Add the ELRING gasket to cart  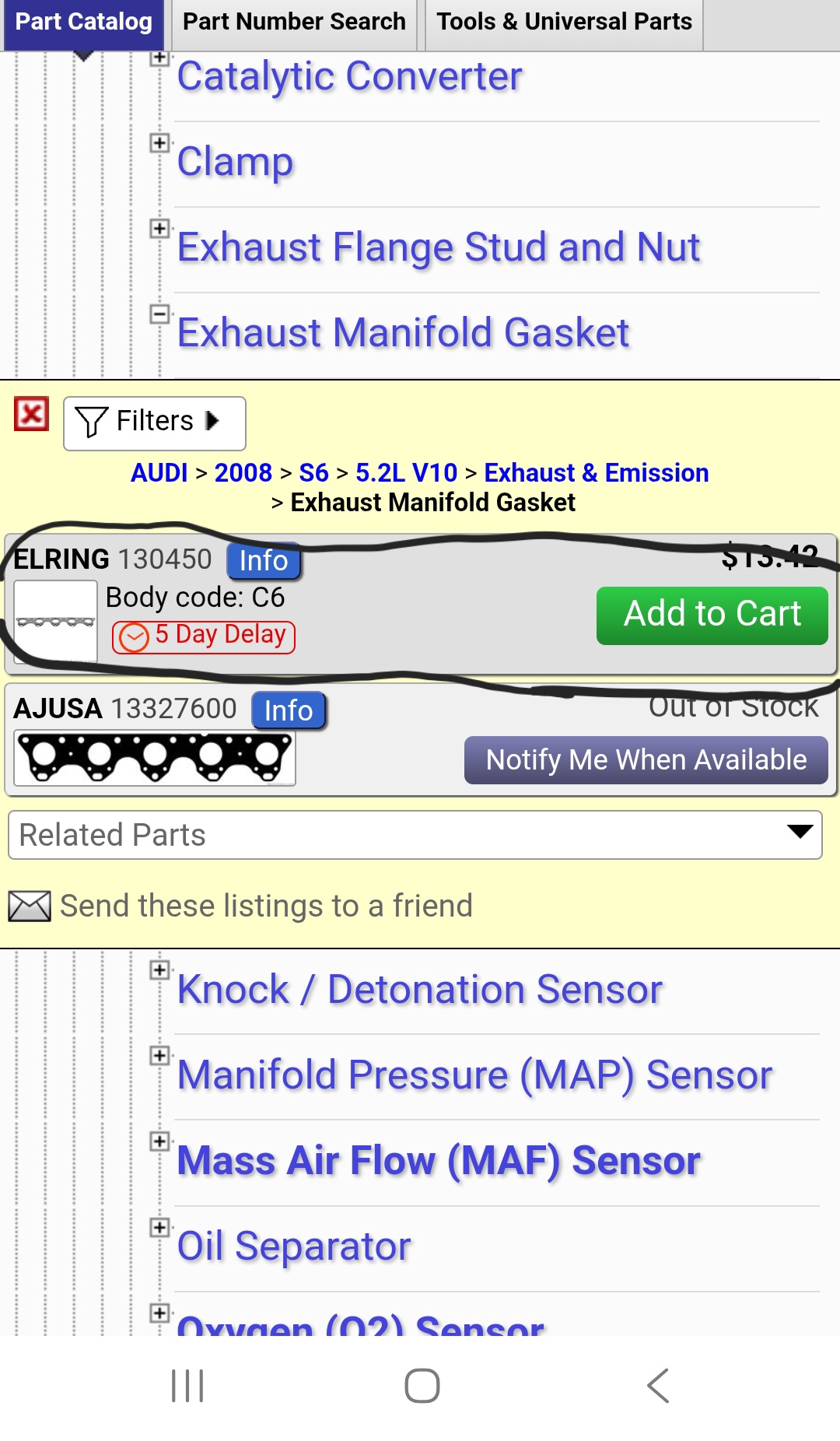(712, 615)
